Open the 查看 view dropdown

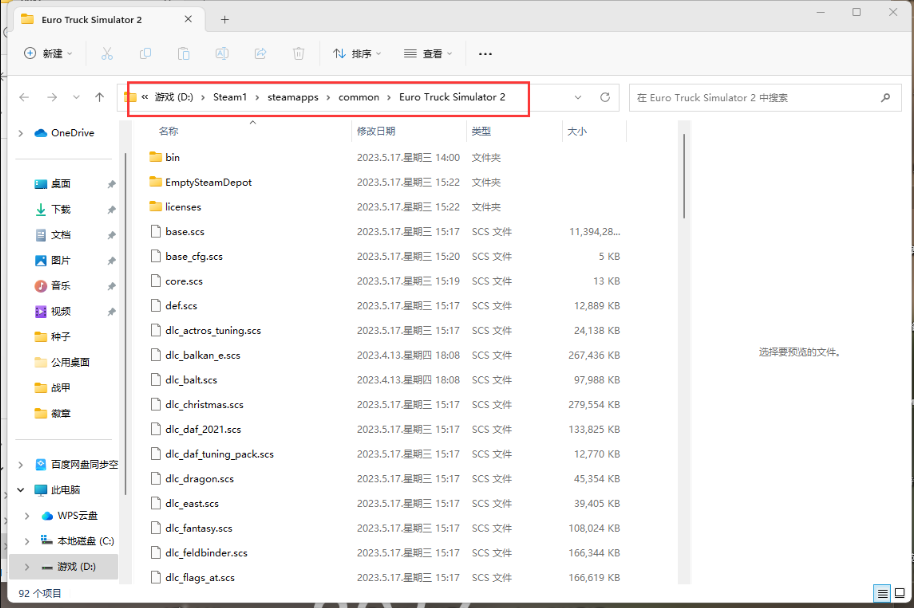pos(428,54)
